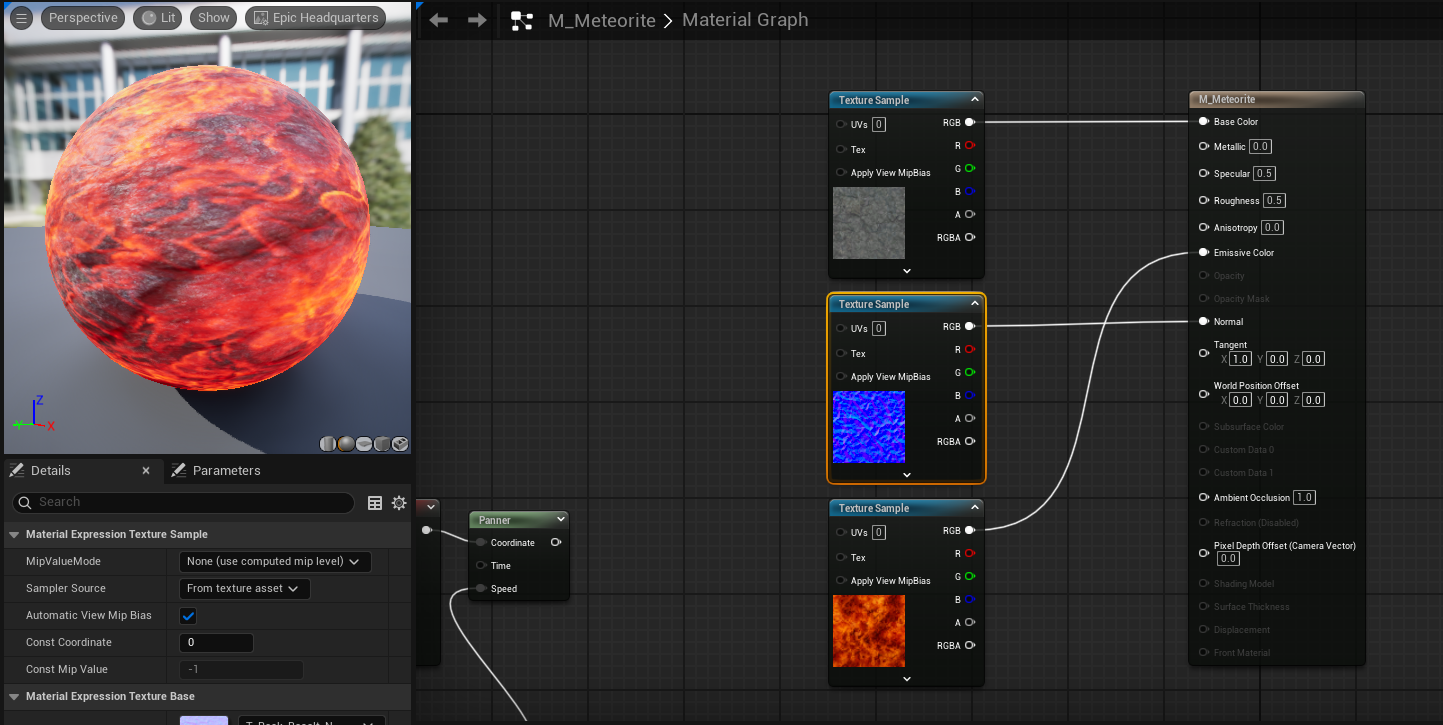Click the Const Coordinate input field
The height and width of the screenshot is (725, 1443).
(216, 643)
